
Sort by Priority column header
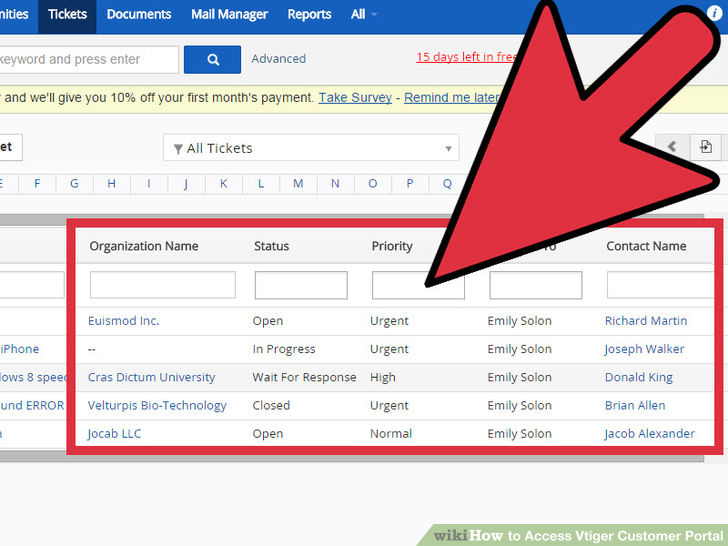[392, 246]
